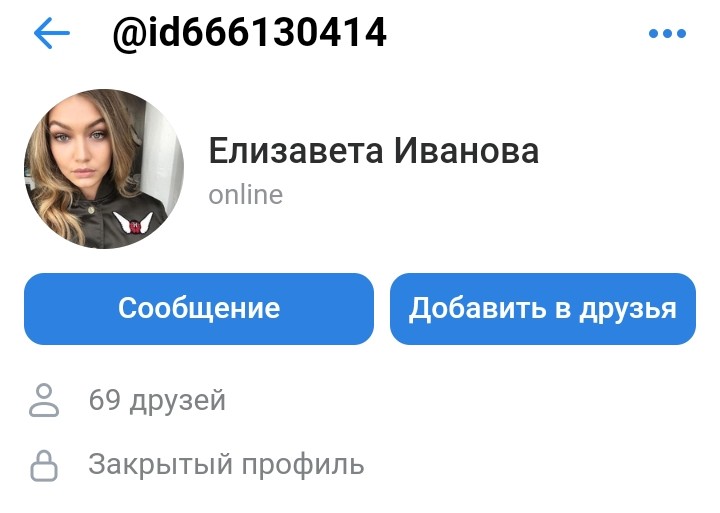Click the word профиль in privacy row

(x=303, y=465)
